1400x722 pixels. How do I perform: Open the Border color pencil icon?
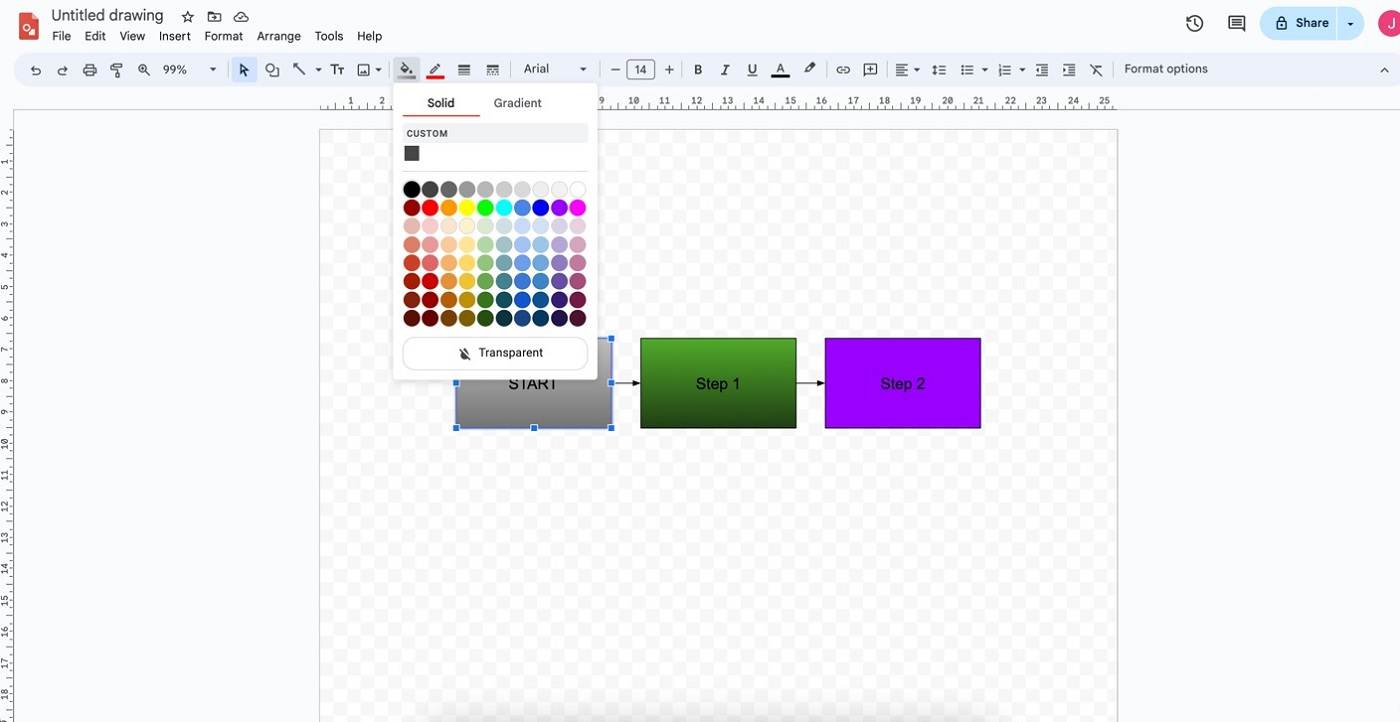point(435,70)
